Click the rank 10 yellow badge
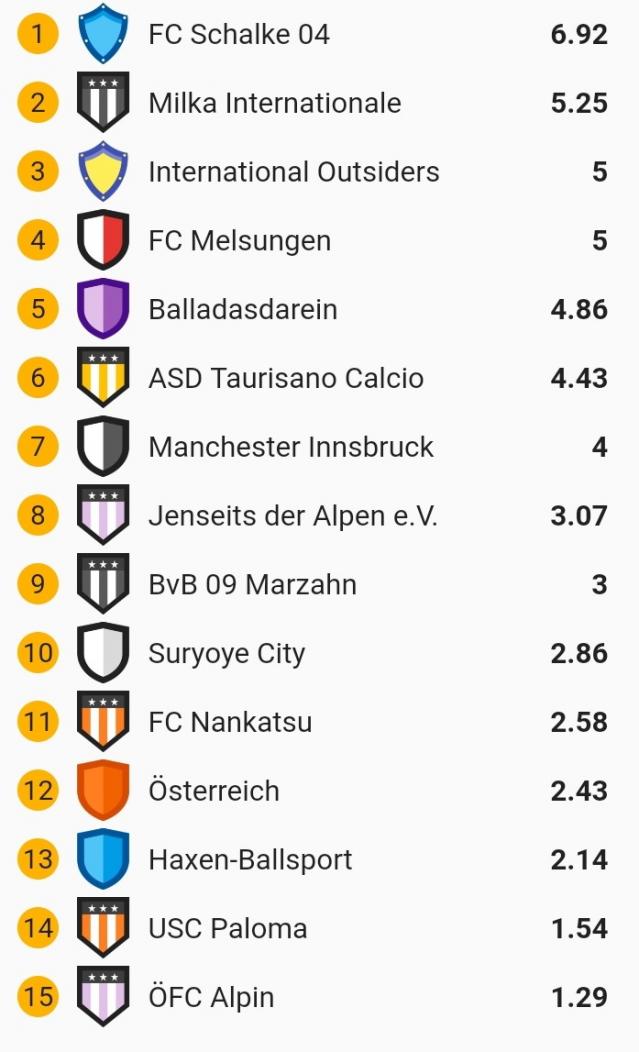The height and width of the screenshot is (1052, 639). [38, 653]
